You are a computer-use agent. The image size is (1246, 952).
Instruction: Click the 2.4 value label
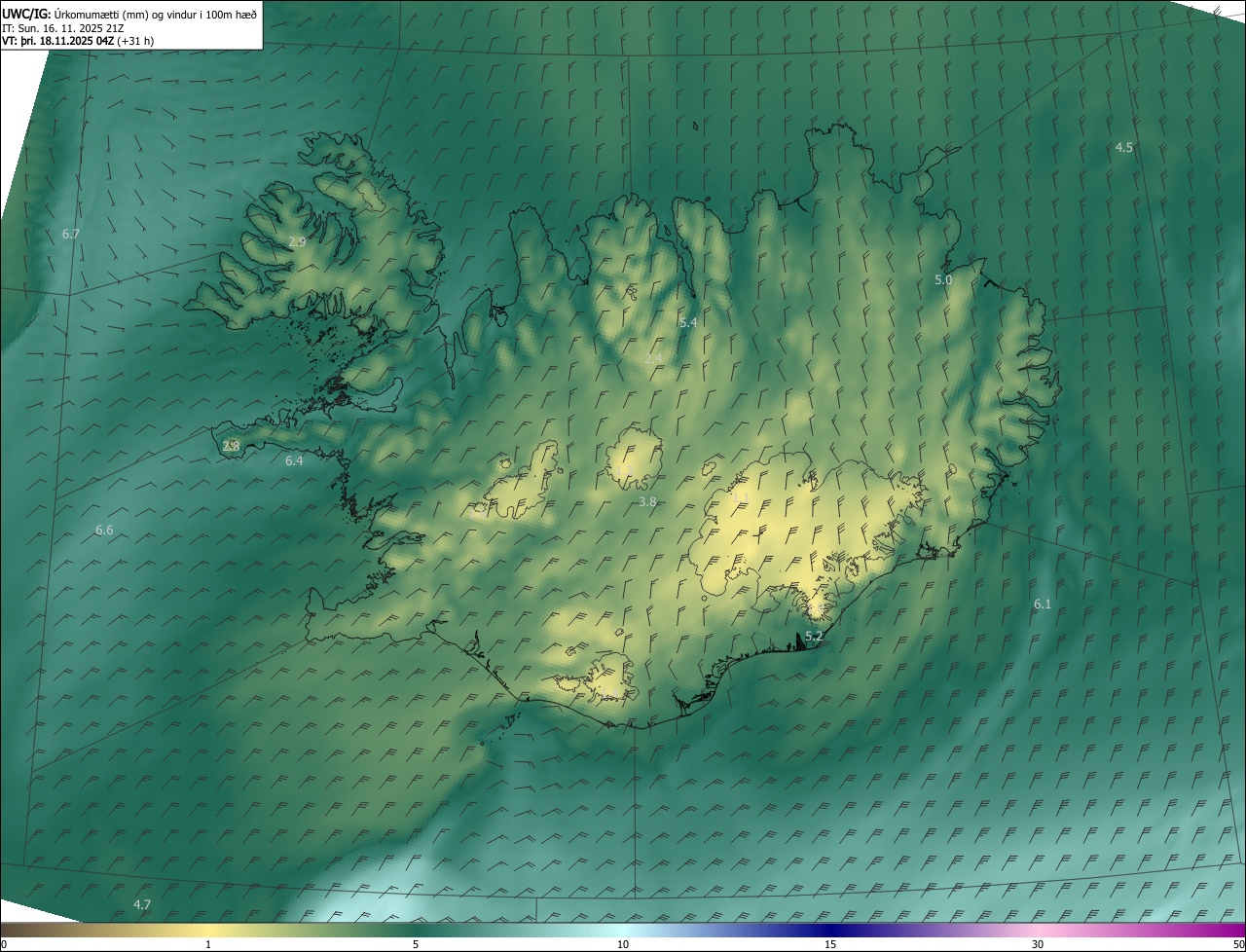[x=653, y=358]
